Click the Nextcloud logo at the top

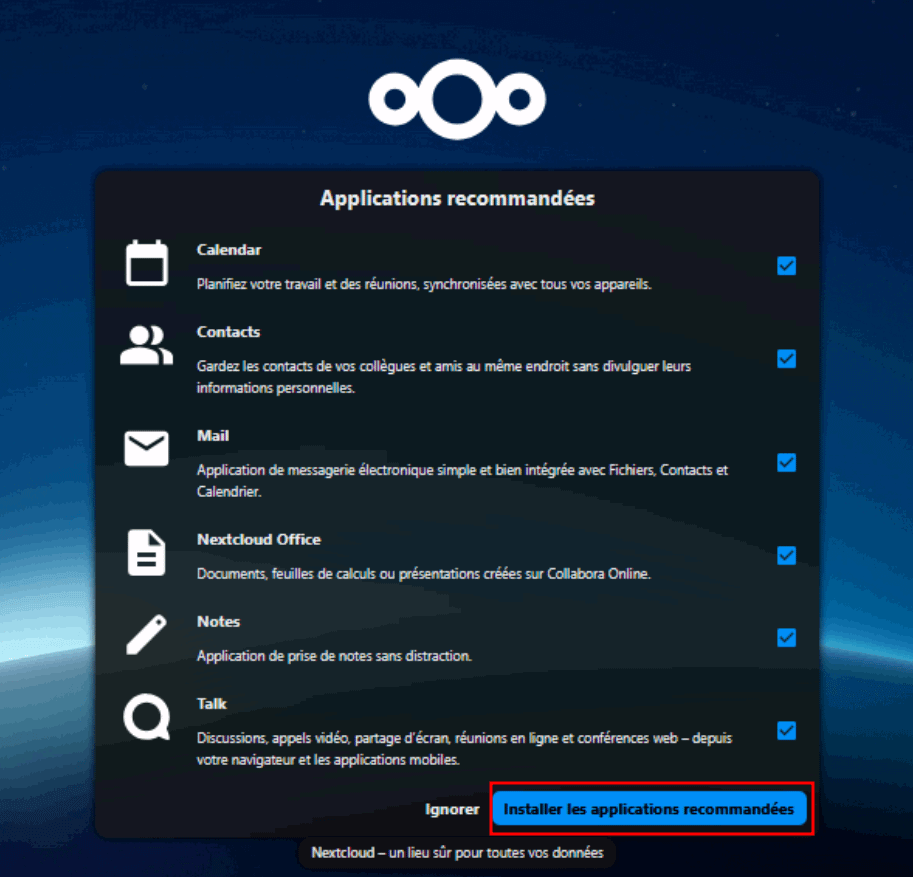(x=456, y=98)
